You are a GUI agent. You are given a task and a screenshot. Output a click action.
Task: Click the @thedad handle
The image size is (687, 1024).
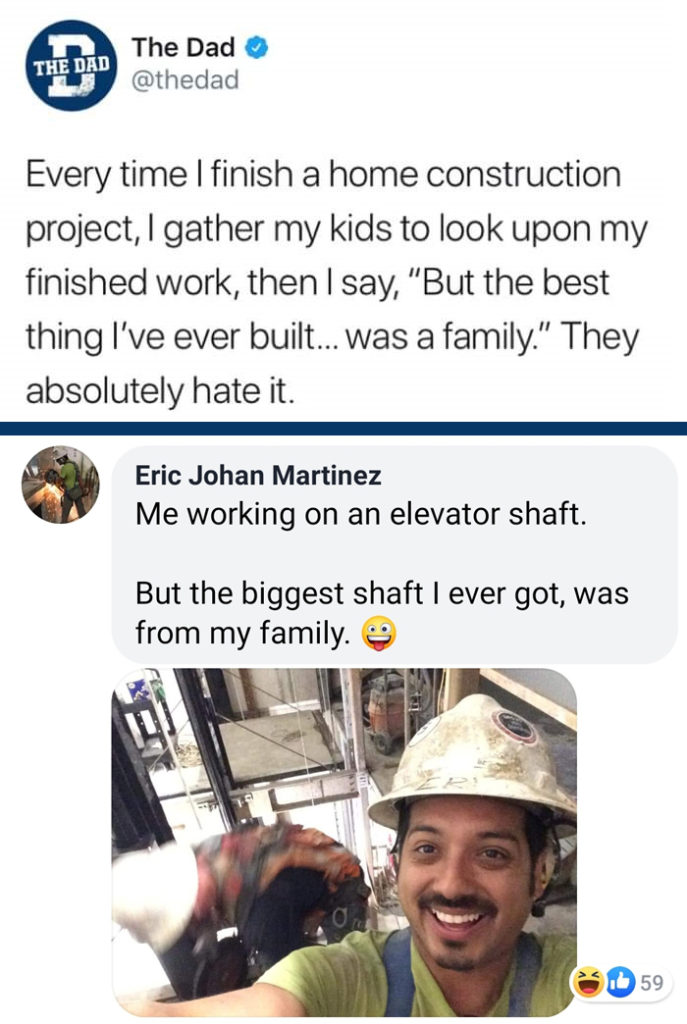pos(186,80)
